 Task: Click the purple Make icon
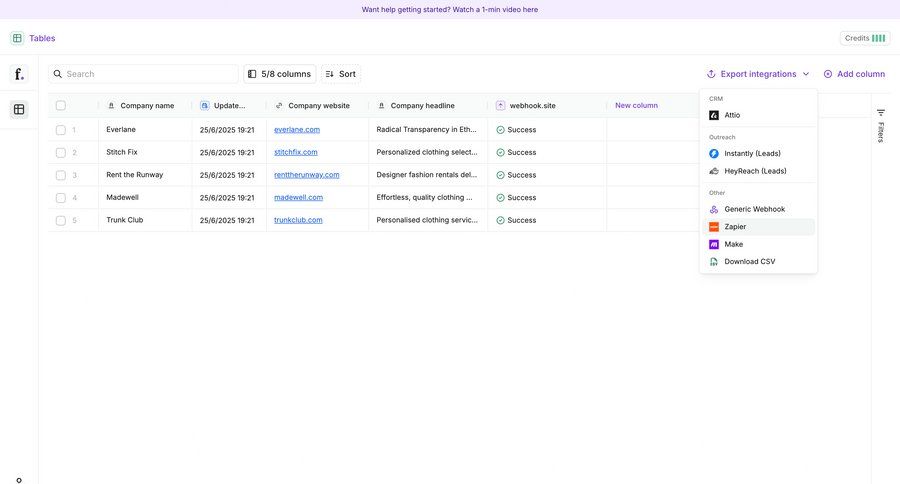(x=714, y=244)
